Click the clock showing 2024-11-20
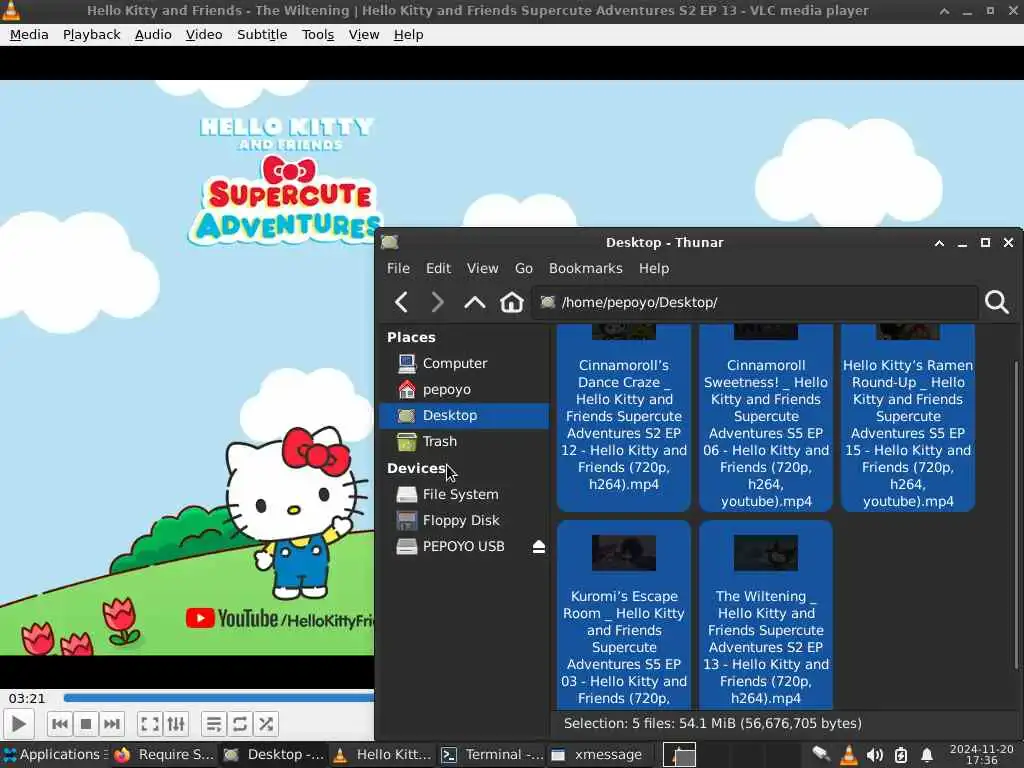Screen dimensions: 1024x768 click(x=982, y=754)
